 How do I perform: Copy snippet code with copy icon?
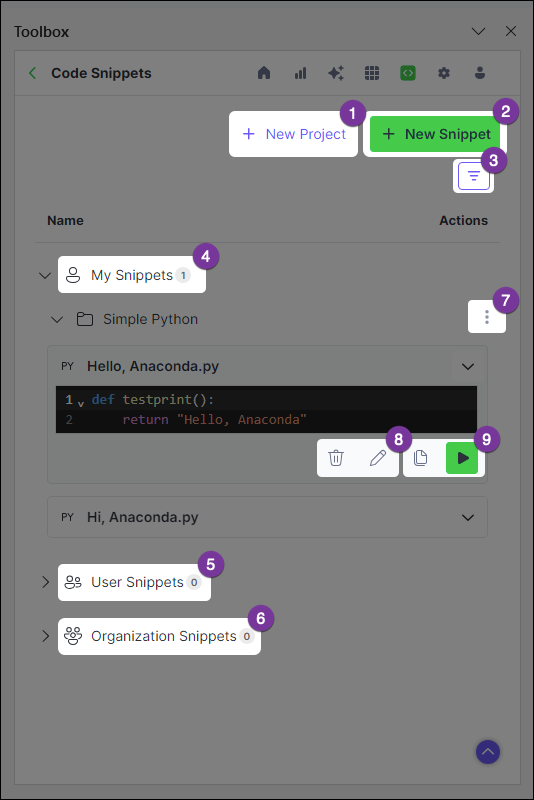(421, 458)
